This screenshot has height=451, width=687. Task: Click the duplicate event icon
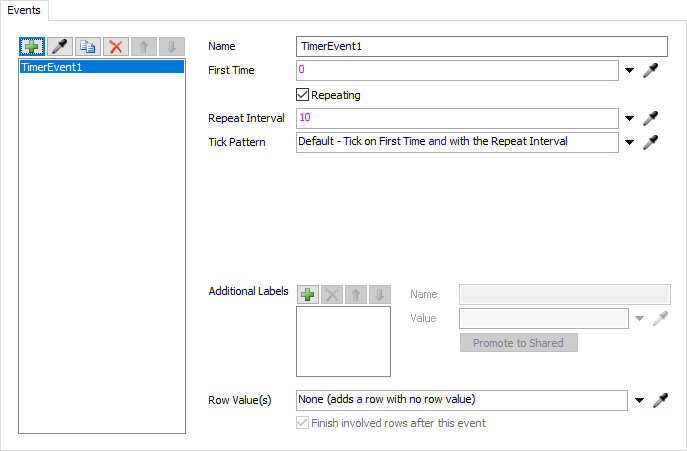88,47
